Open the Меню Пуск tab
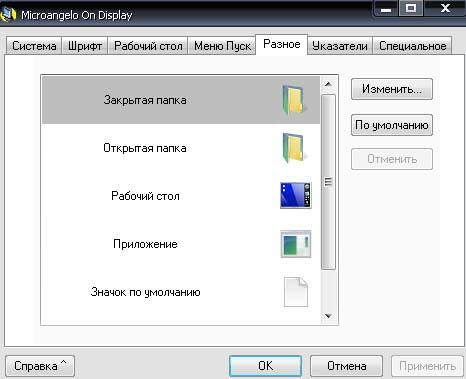 coord(222,46)
